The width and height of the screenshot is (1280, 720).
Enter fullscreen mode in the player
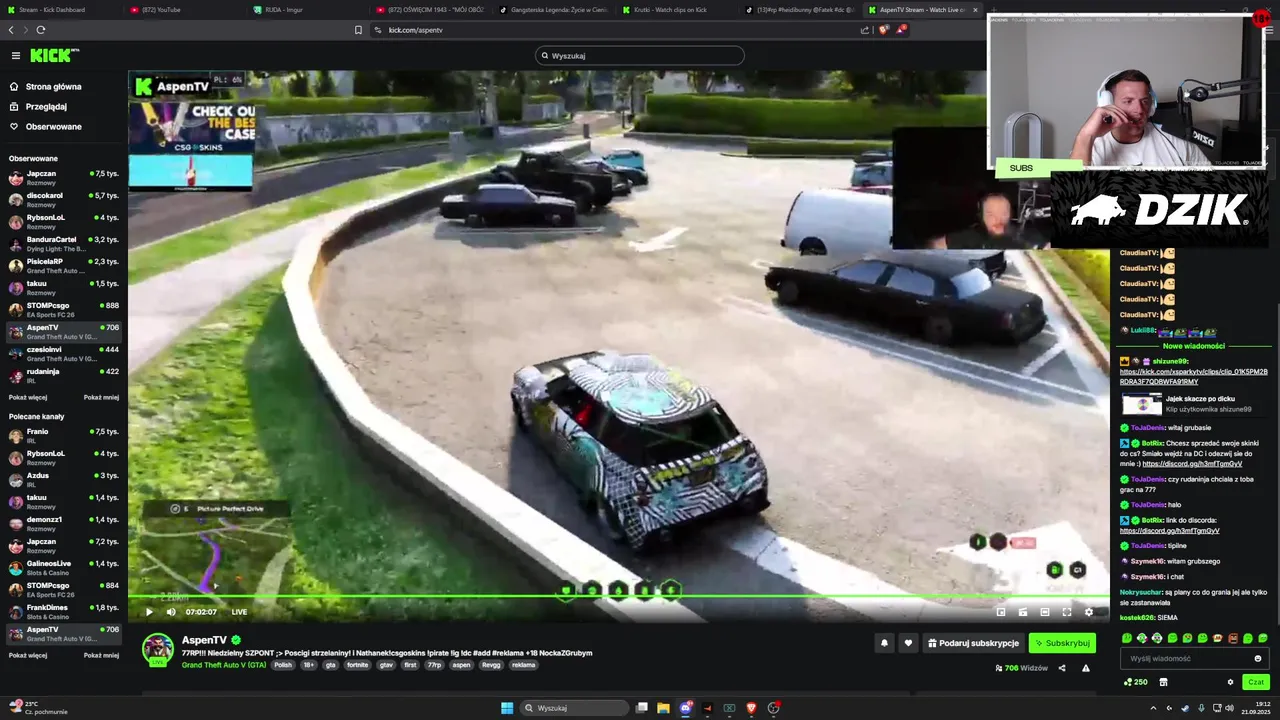[x=1067, y=612]
